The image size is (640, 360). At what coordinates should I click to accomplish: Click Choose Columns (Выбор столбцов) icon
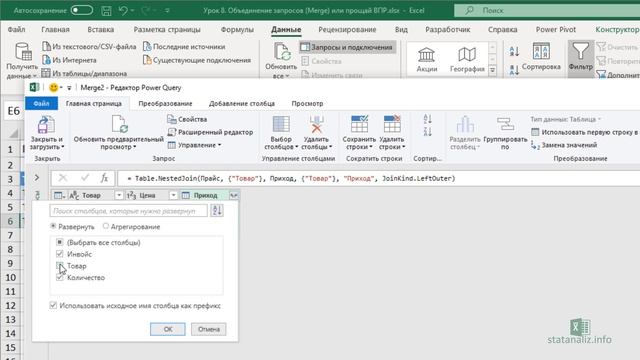point(281,124)
